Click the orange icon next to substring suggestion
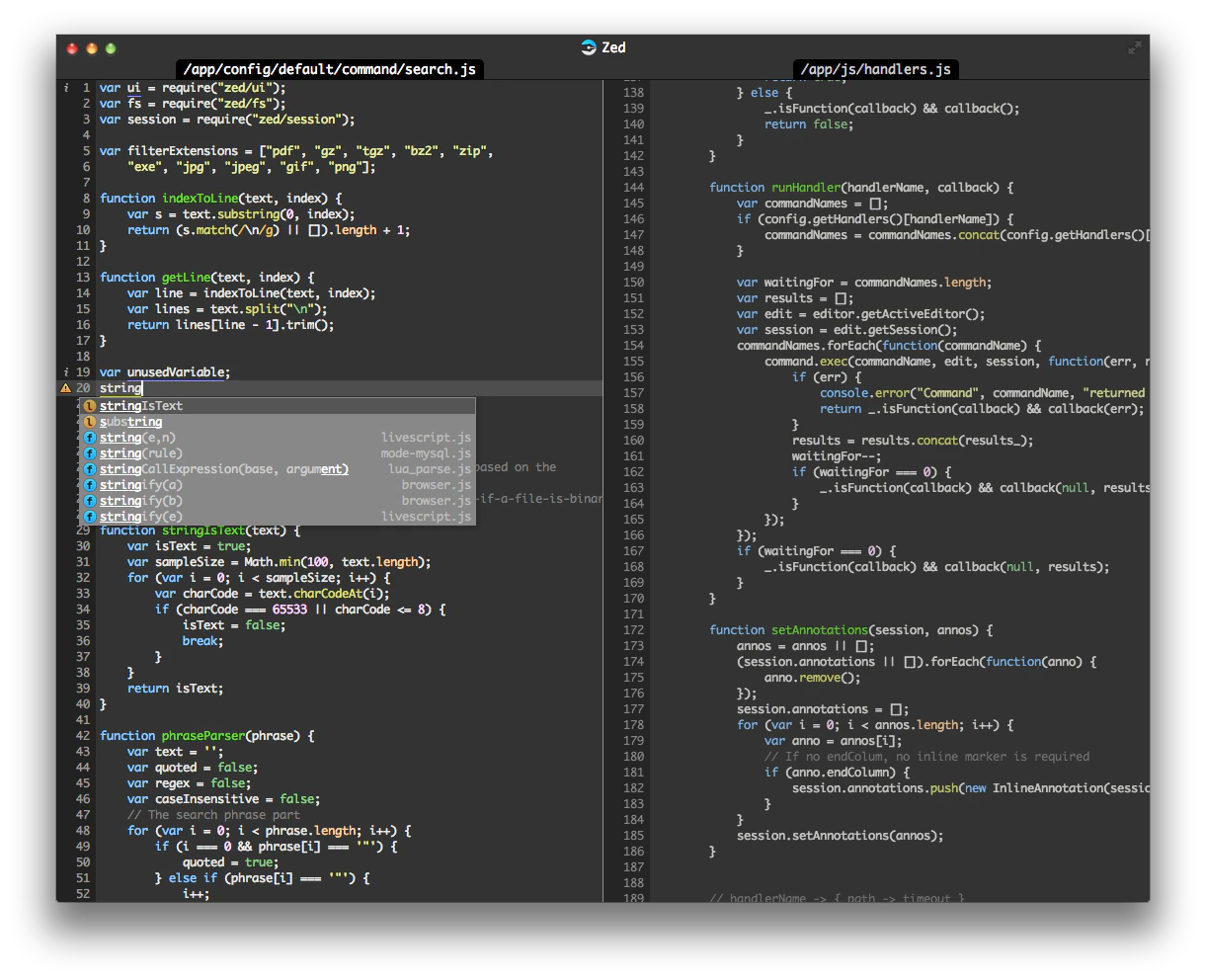 (x=90, y=422)
